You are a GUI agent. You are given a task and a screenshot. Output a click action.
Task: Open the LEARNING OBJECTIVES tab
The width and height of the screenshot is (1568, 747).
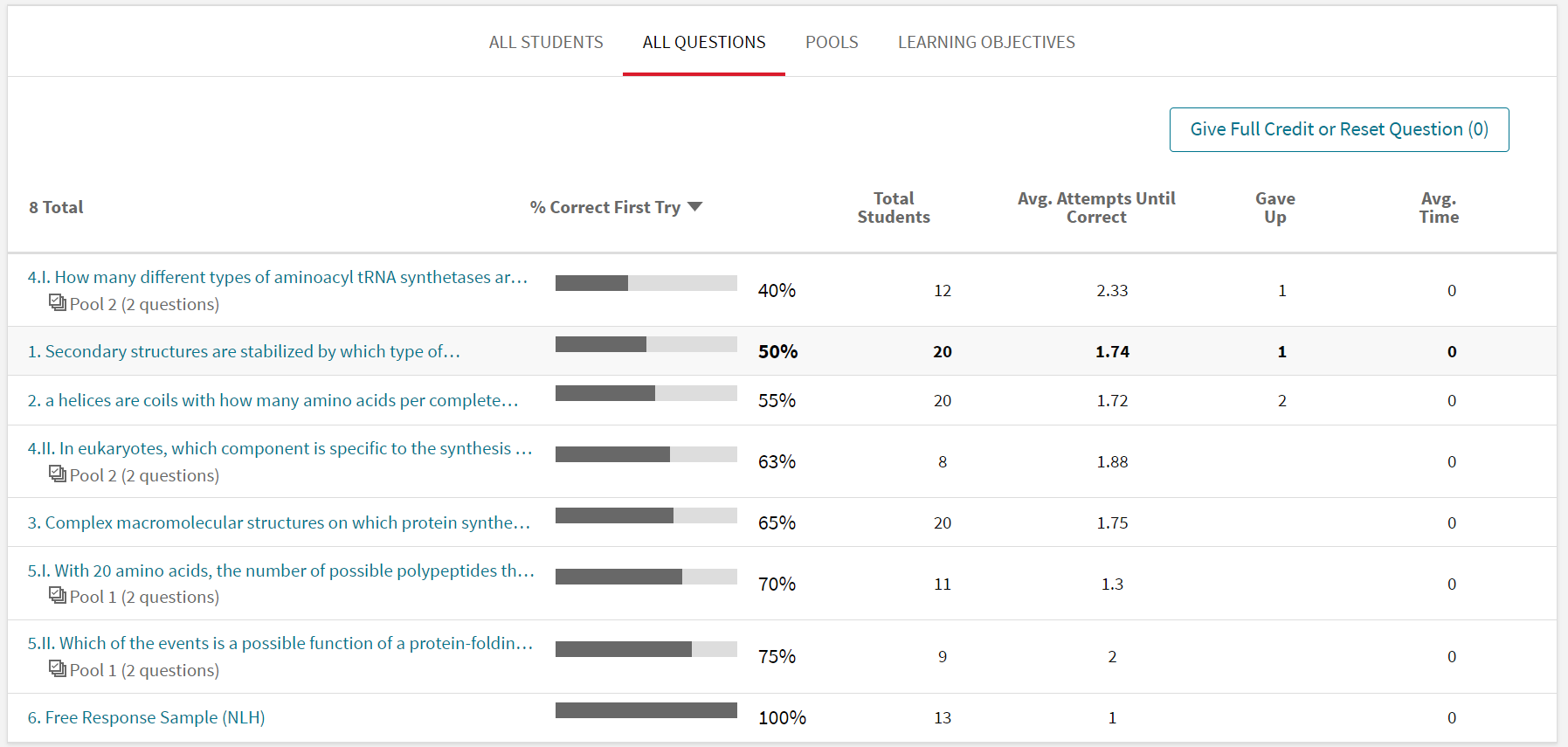coord(985,41)
